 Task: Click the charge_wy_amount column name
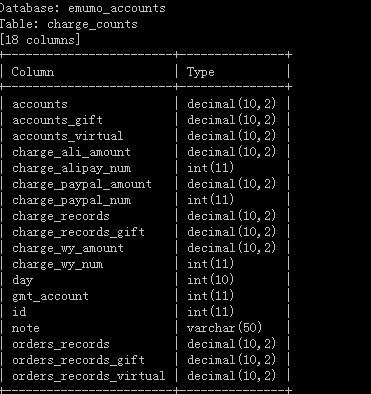tap(68, 248)
